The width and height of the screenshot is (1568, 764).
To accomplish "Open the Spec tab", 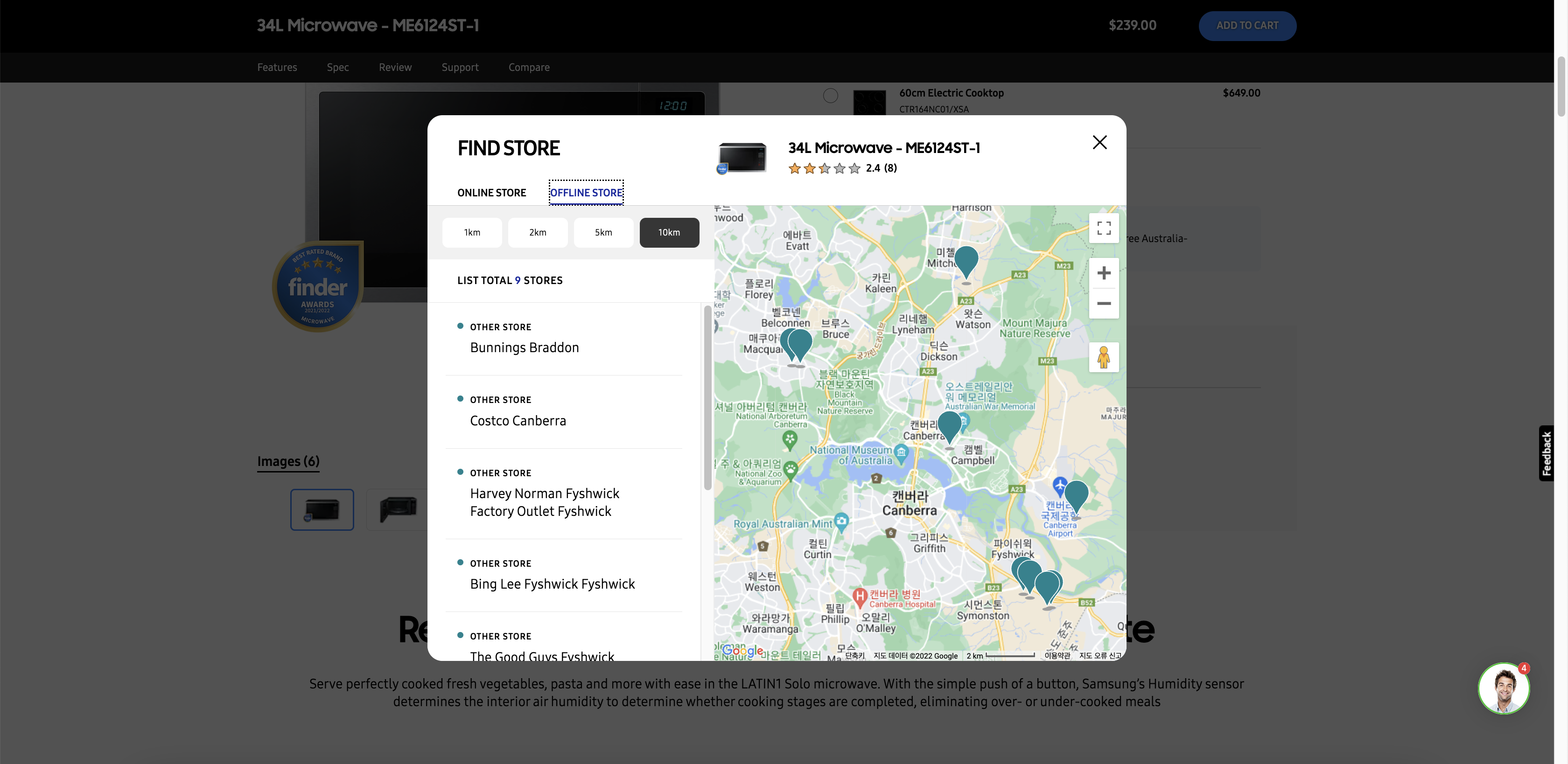I will [338, 68].
